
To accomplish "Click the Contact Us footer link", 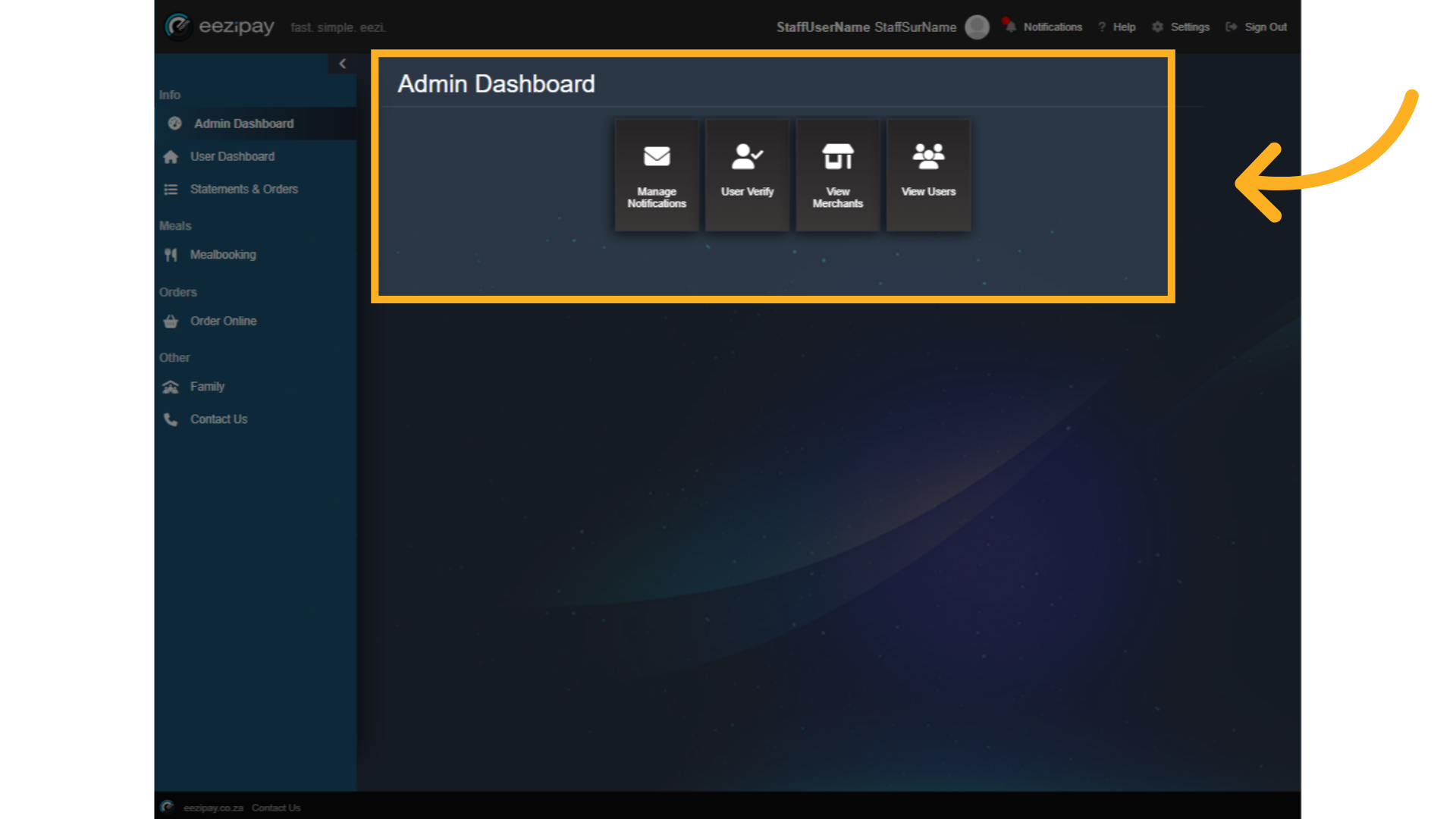I will coord(276,808).
